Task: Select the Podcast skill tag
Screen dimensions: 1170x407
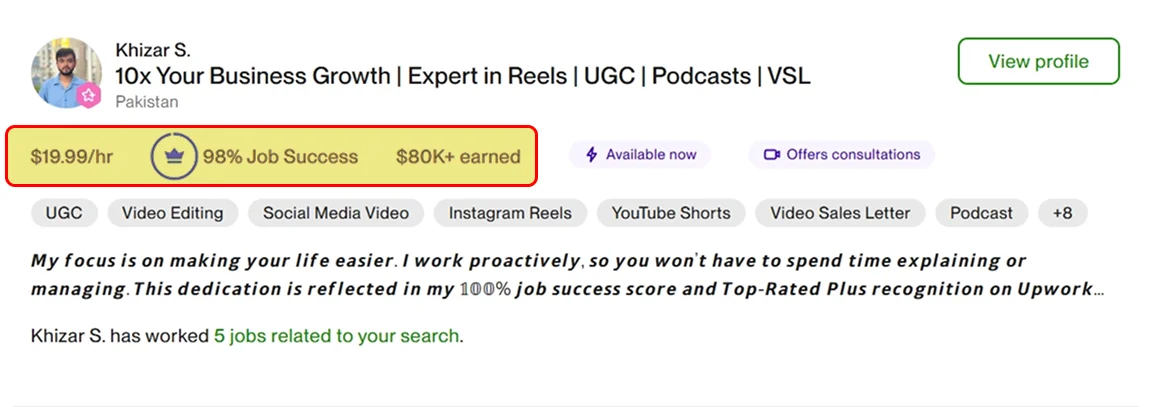Action: (981, 213)
